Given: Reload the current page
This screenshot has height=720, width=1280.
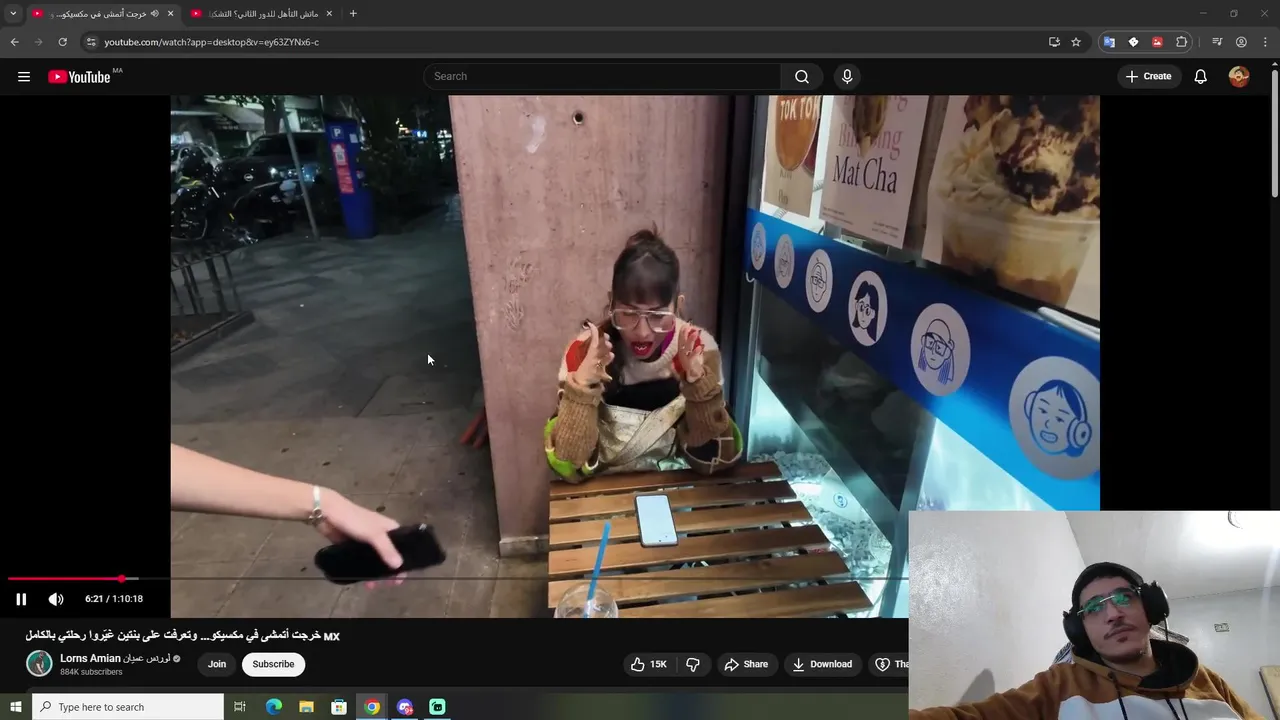Looking at the screenshot, I should tap(62, 42).
